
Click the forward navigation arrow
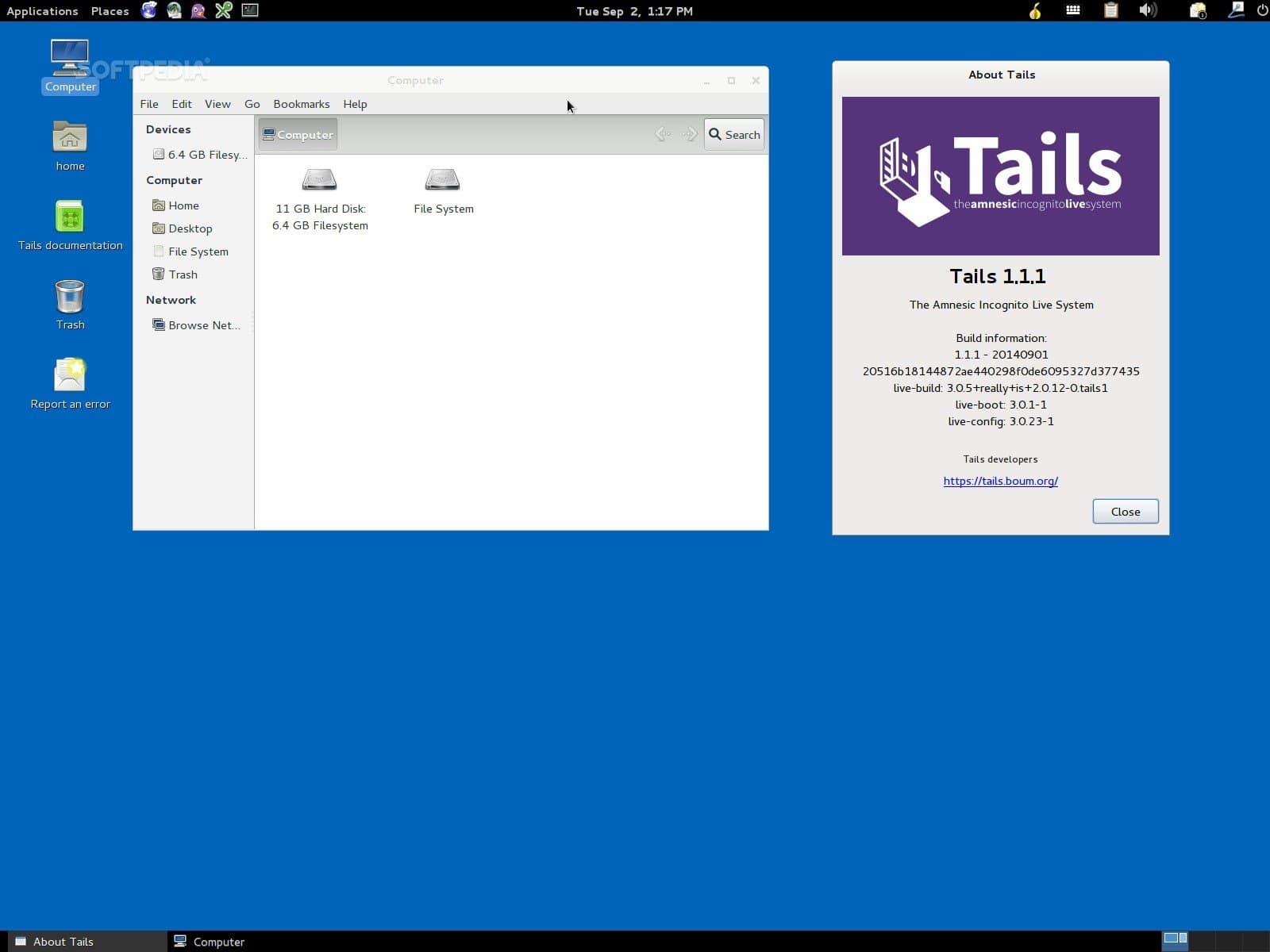coord(687,133)
